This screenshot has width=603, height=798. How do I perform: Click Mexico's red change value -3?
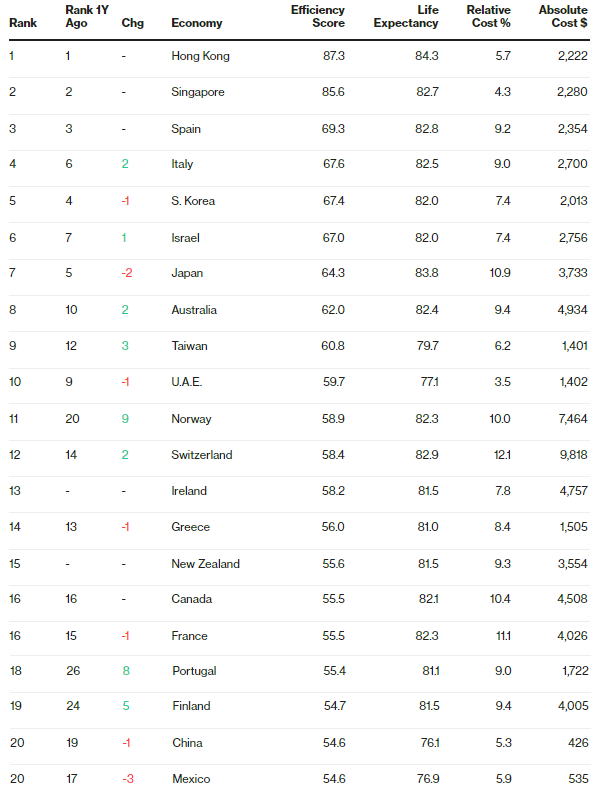tap(127, 779)
